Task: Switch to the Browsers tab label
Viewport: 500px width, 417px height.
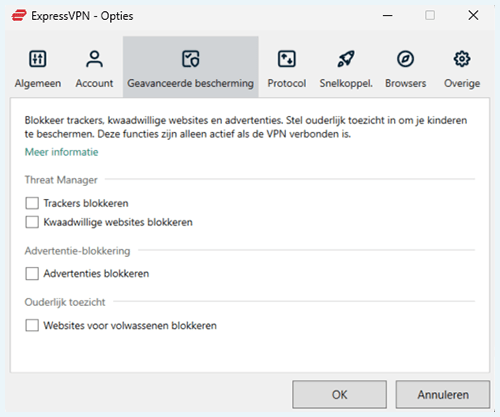Action: coord(406,83)
